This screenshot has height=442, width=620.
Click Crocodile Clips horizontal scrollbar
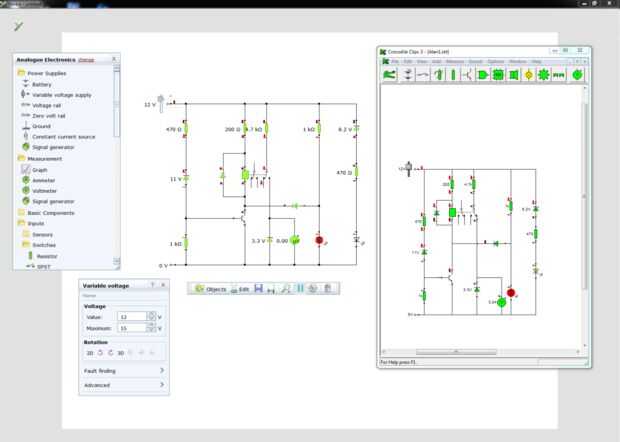tap(456, 351)
